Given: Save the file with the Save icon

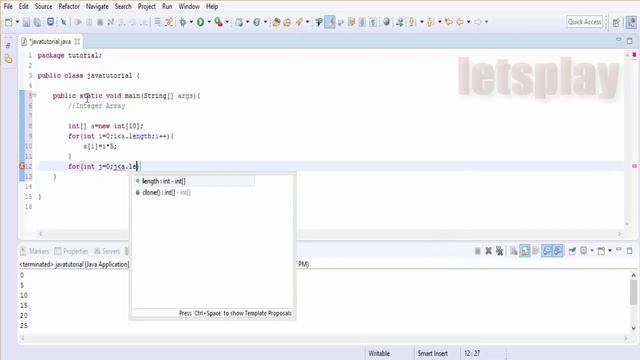Looking at the screenshot, I should [x=26, y=22].
